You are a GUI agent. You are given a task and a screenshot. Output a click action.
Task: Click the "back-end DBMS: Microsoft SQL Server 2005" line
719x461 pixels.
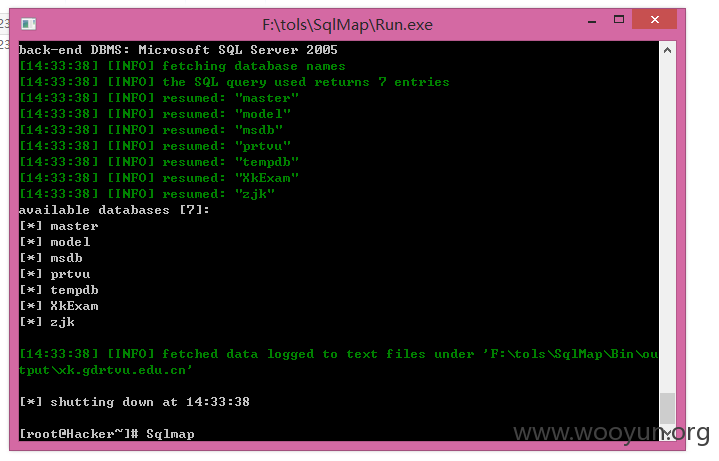178,50
